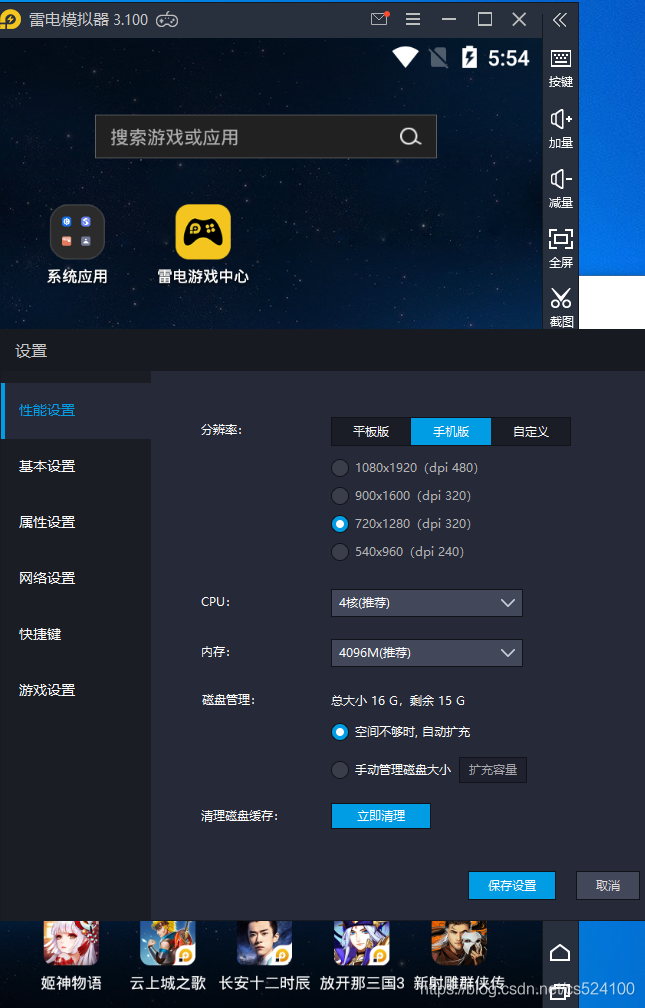
Task: Switch resolution to 自定义 tab
Action: pyautogui.click(x=531, y=431)
